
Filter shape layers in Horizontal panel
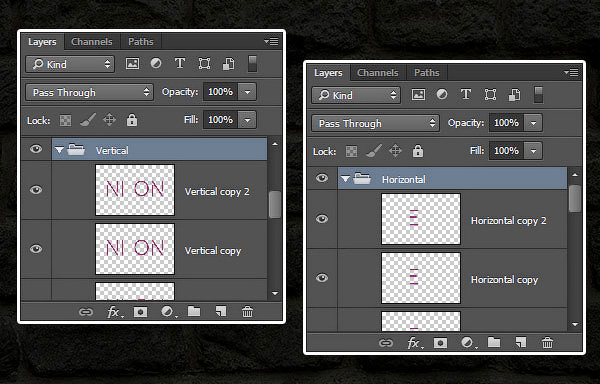(x=490, y=94)
